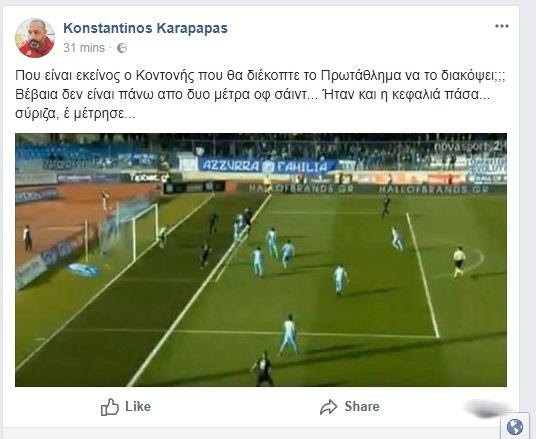Click the Konstantinos Karapapas name link
The image size is (536, 439).
pyautogui.click(x=145, y=28)
